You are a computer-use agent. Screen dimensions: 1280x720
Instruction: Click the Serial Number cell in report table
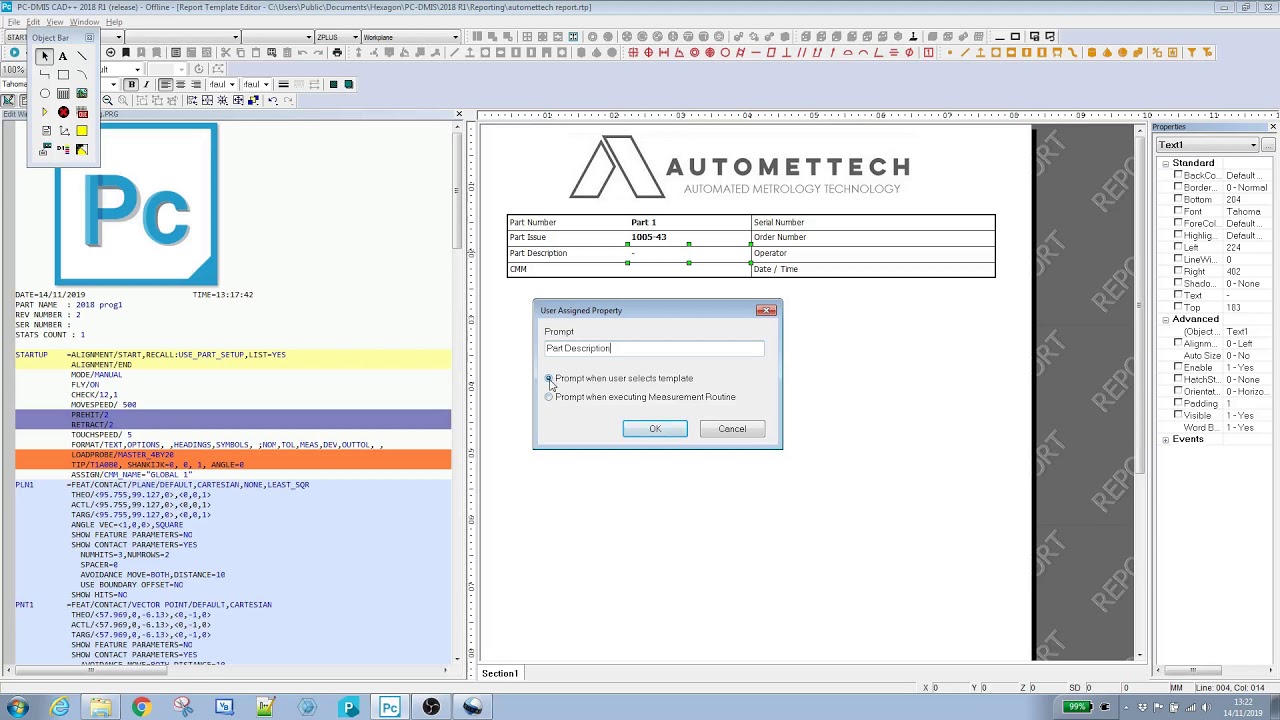click(873, 222)
